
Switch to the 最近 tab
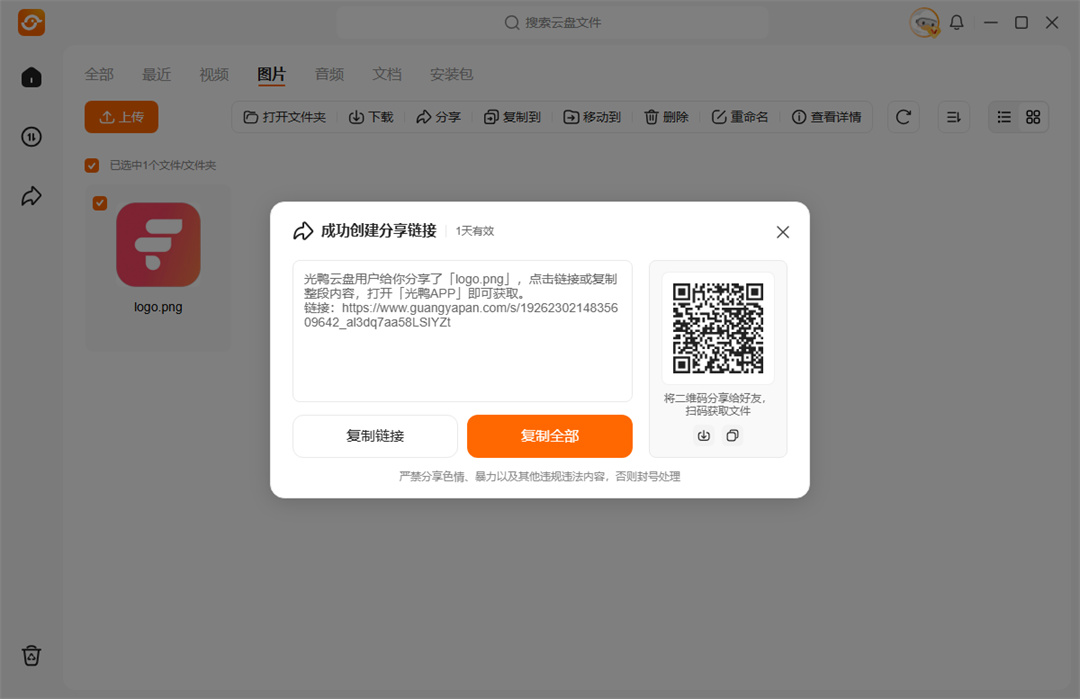[156, 74]
